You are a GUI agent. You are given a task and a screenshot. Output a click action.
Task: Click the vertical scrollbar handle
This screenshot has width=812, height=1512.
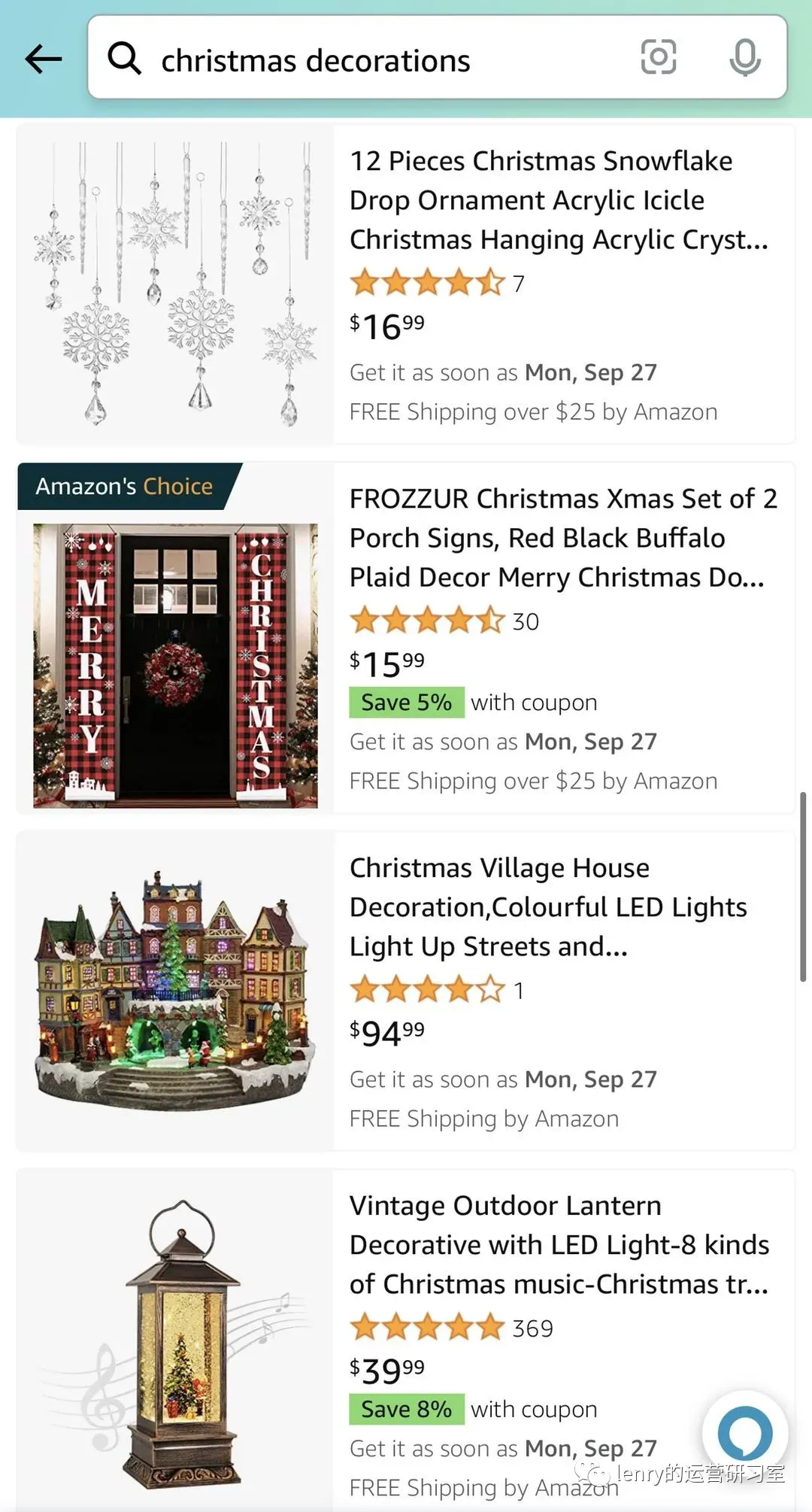point(803,886)
